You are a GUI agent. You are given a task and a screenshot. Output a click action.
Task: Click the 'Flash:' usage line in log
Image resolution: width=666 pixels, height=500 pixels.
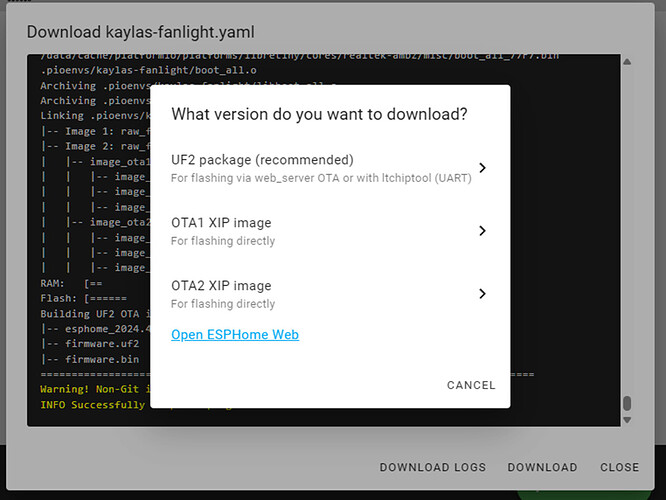84,299
